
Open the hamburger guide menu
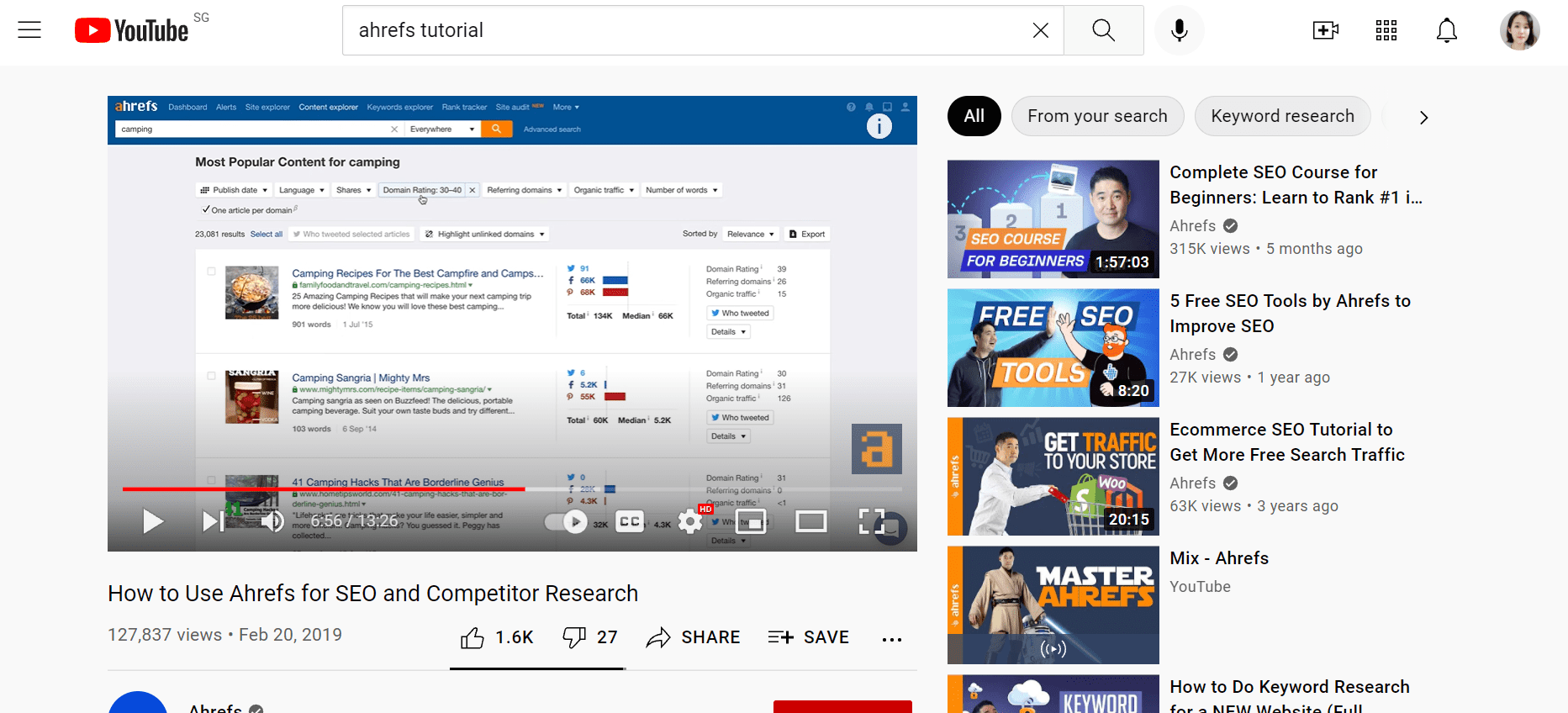tap(29, 30)
